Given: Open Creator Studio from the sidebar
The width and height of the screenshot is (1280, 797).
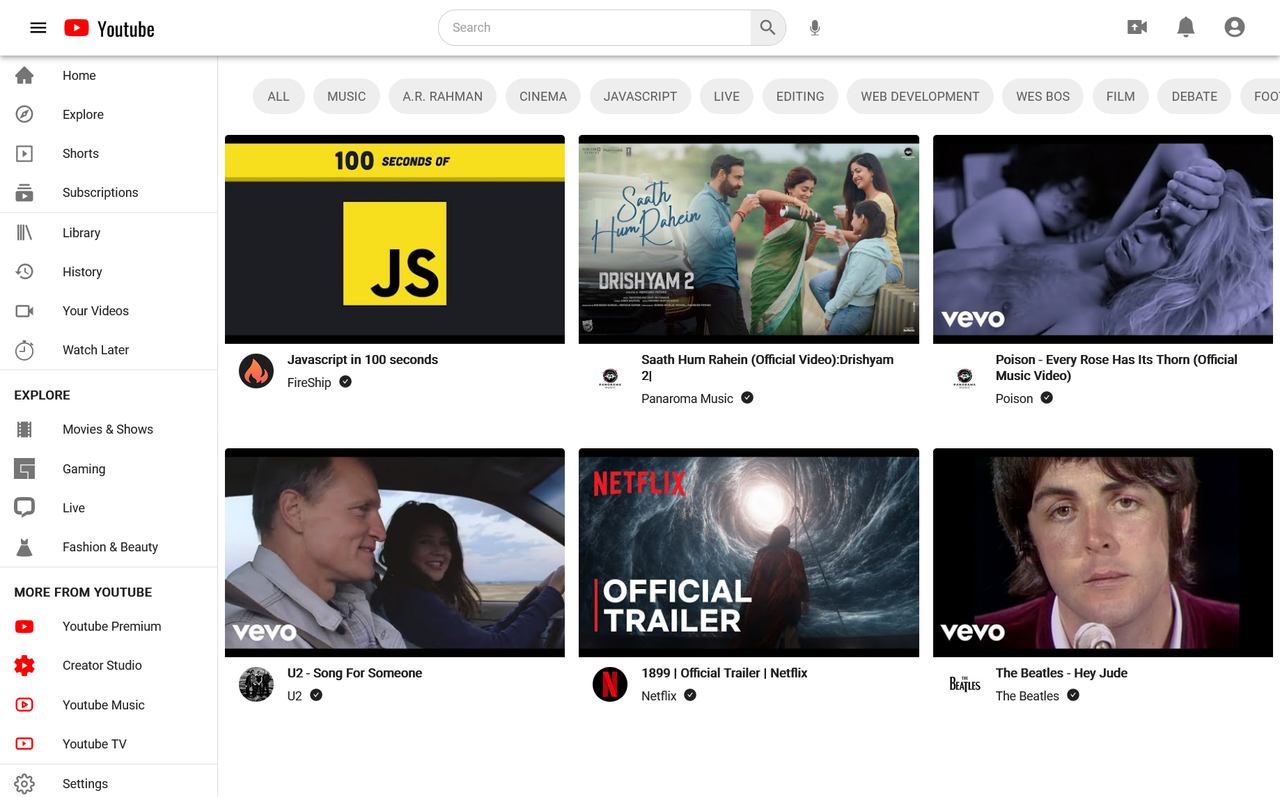Looking at the screenshot, I should 104,665.
